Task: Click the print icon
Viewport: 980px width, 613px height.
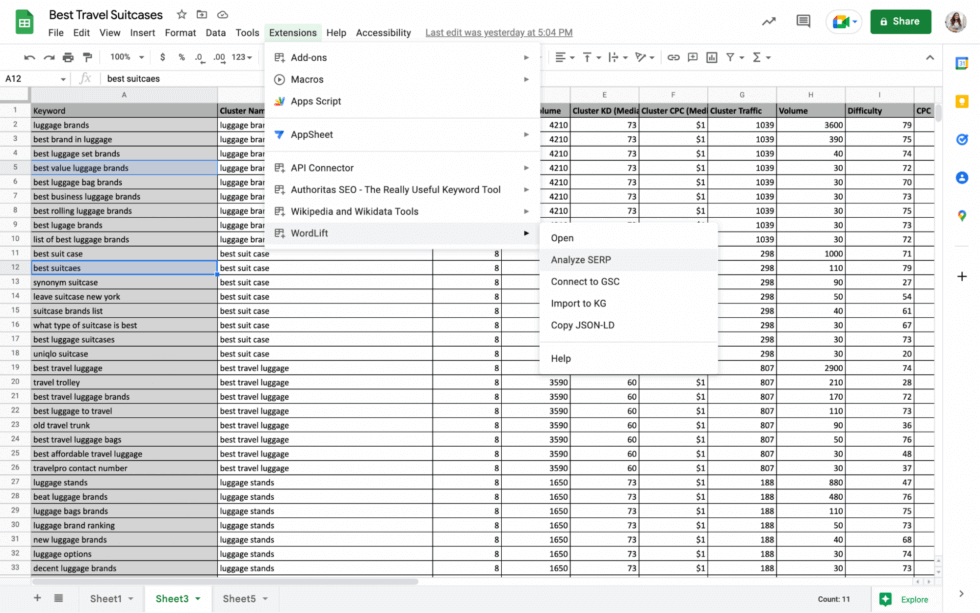Action: [x=68, y=58]
